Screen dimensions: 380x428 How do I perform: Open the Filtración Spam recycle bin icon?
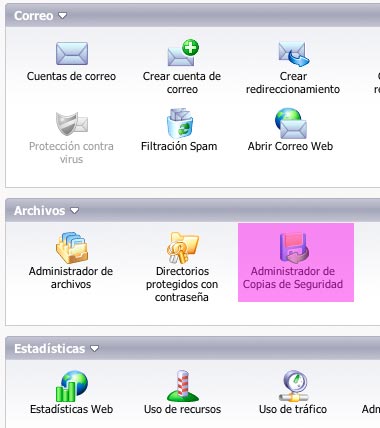(180, 123)
